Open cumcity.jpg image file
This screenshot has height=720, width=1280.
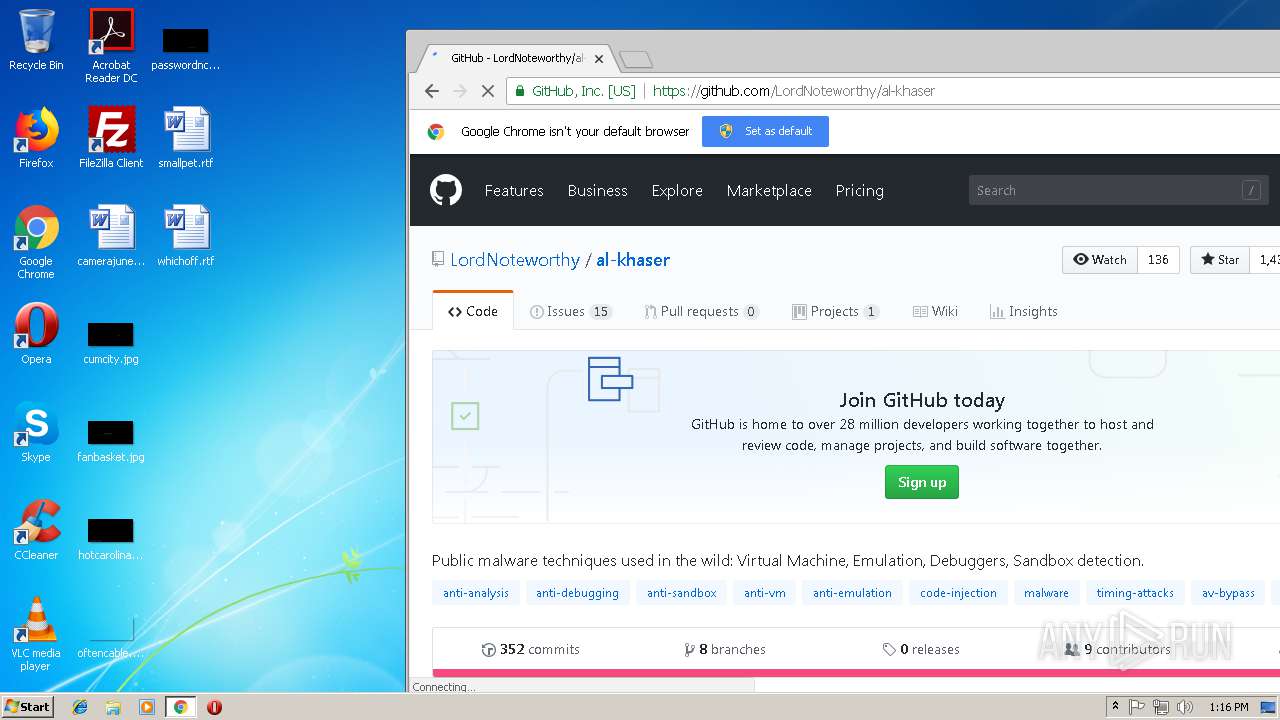click(111, 343)
